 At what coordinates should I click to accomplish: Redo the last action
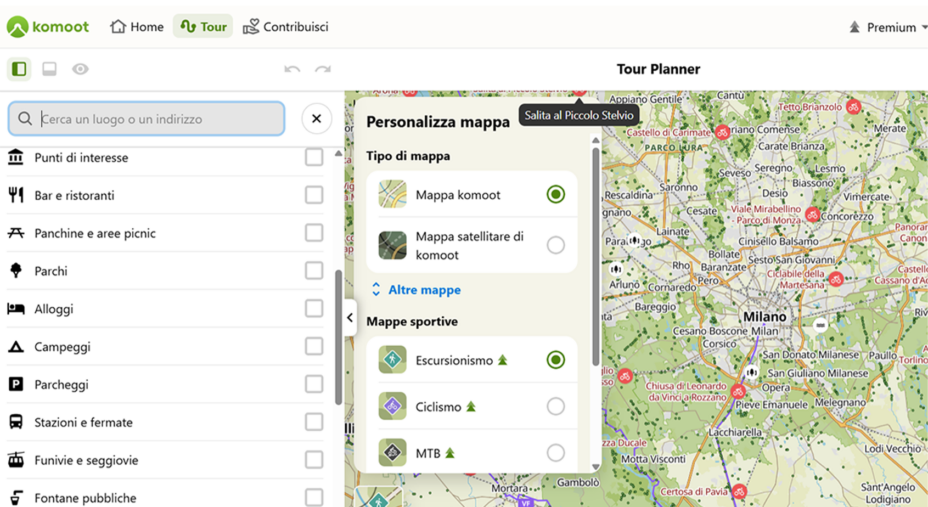pos(323,69)
